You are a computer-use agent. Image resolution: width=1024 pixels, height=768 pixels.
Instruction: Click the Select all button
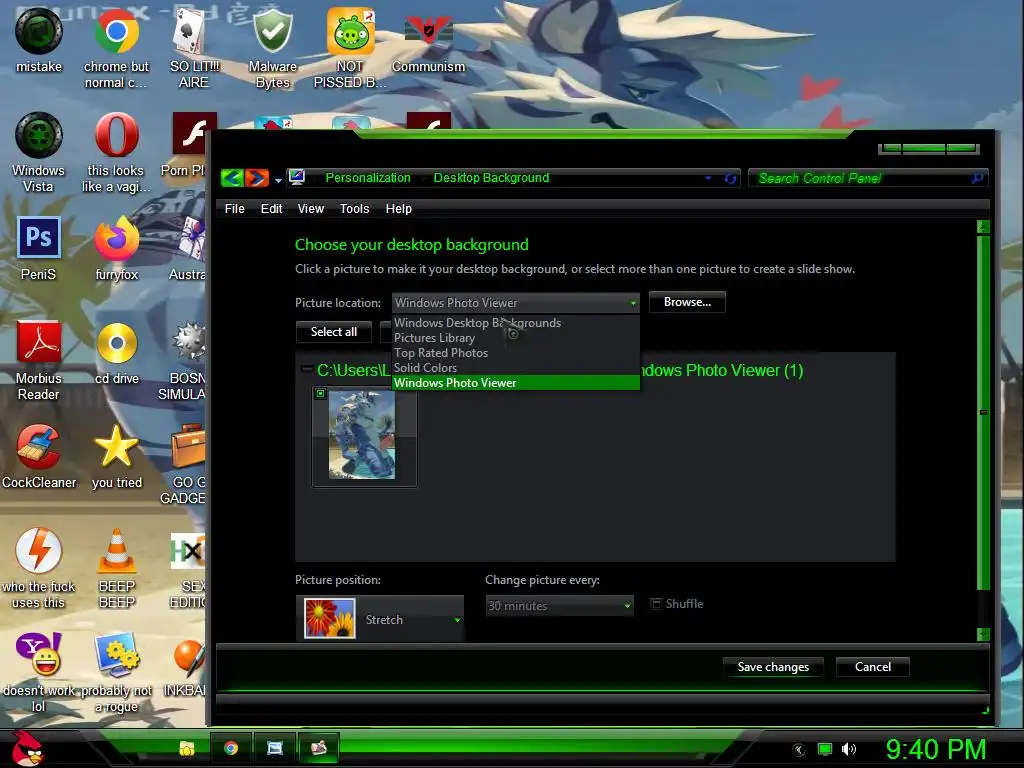(334, 332)
